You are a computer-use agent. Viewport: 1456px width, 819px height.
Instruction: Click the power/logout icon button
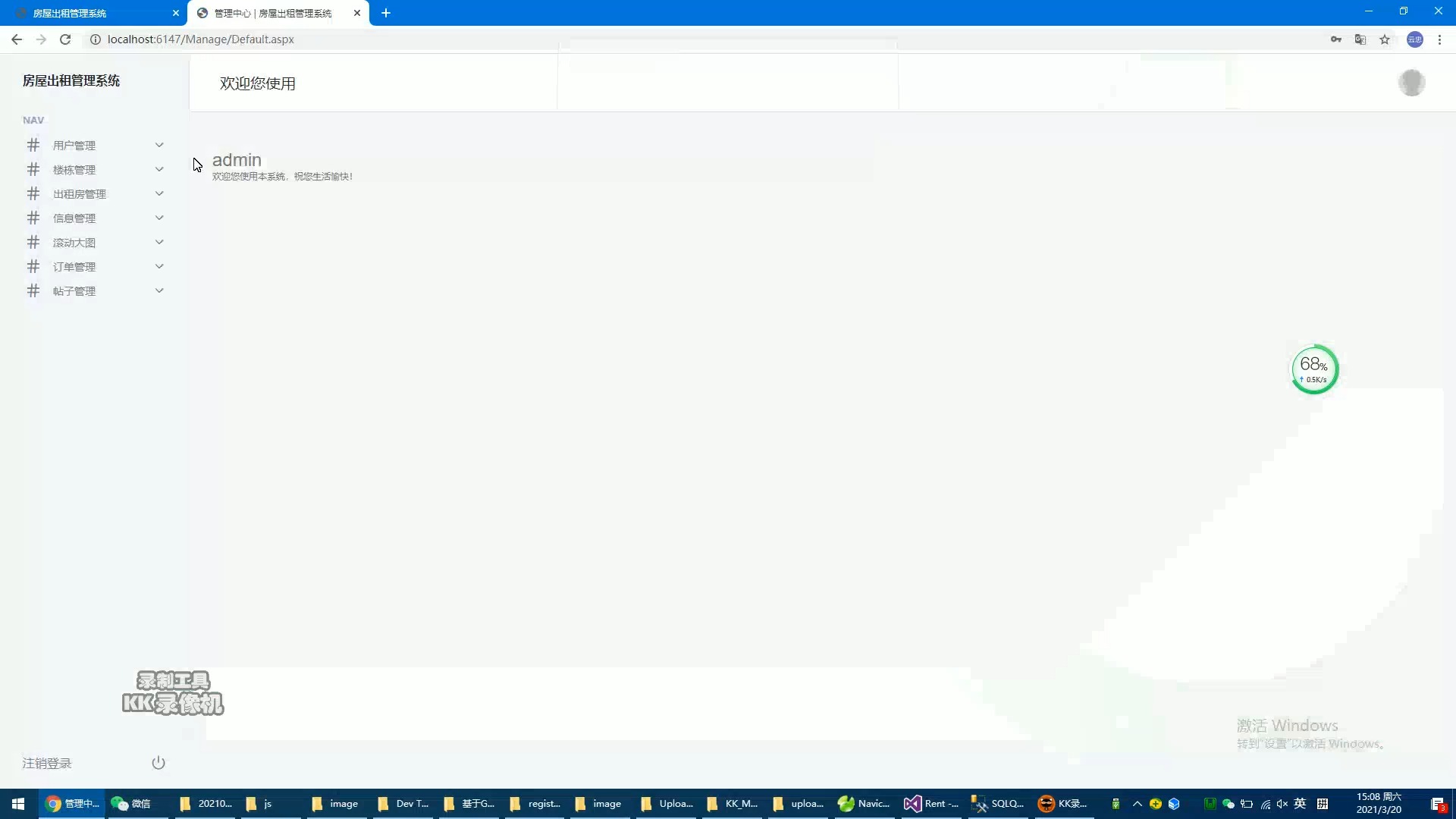coord(158,763)
